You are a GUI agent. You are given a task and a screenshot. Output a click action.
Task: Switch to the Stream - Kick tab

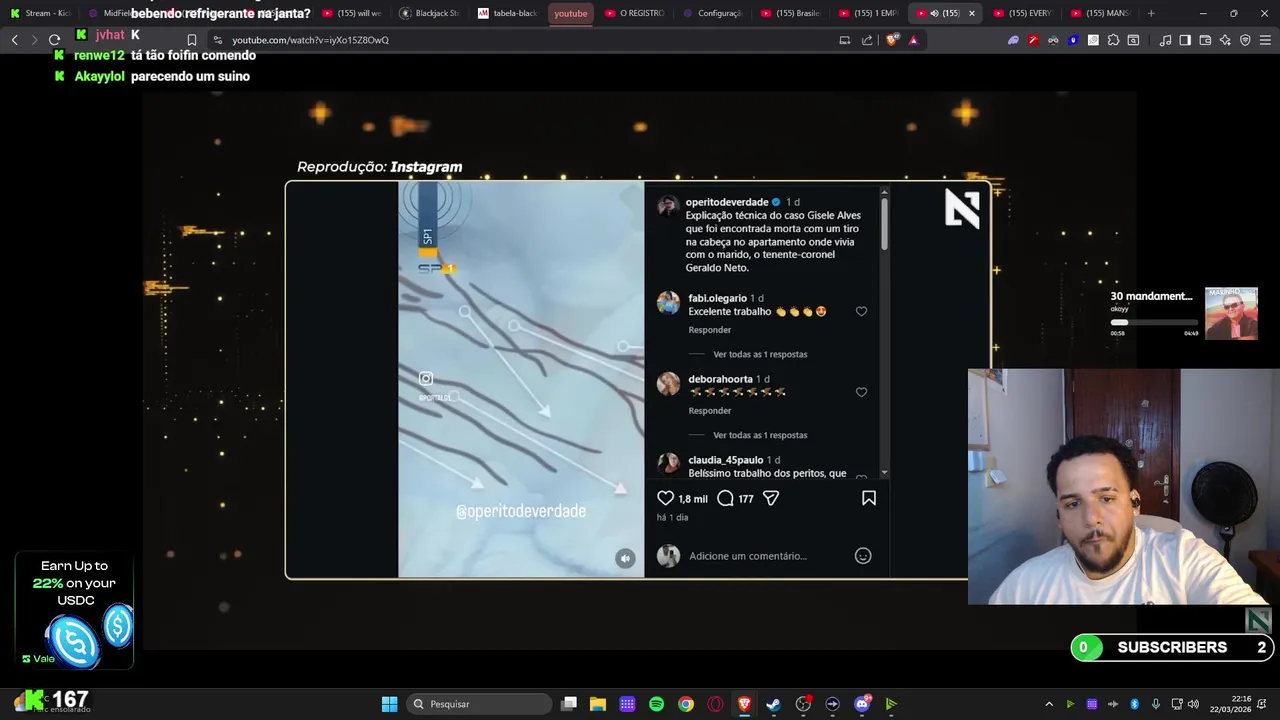(40, 13)
